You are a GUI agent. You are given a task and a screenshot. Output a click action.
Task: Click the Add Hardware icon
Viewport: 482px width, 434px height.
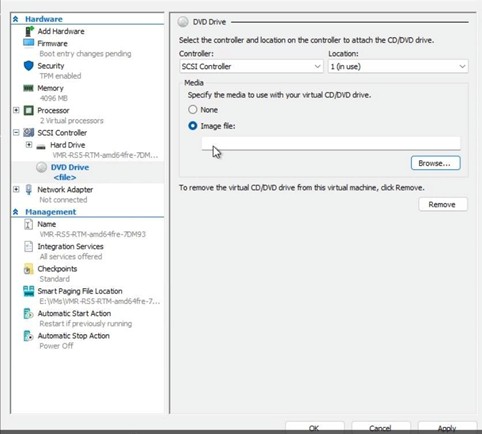(29, 31)
